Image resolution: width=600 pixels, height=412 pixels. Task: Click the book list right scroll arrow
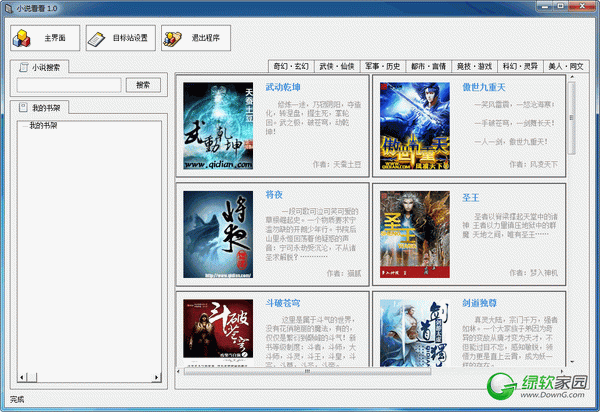coord(562,371)
